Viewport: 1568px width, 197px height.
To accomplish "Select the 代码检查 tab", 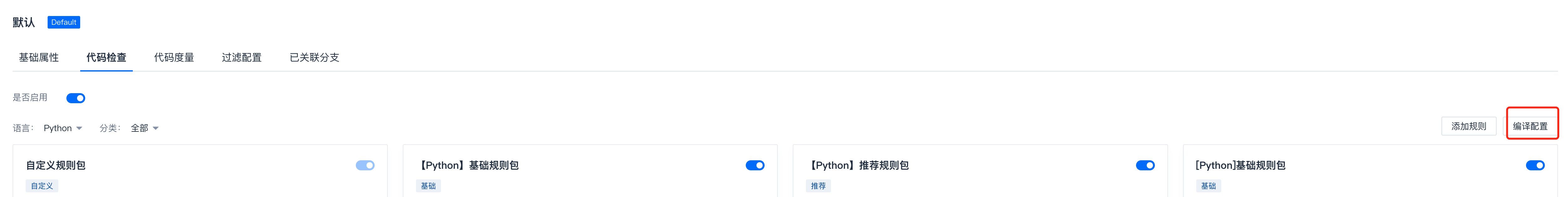I will point(106,57).
